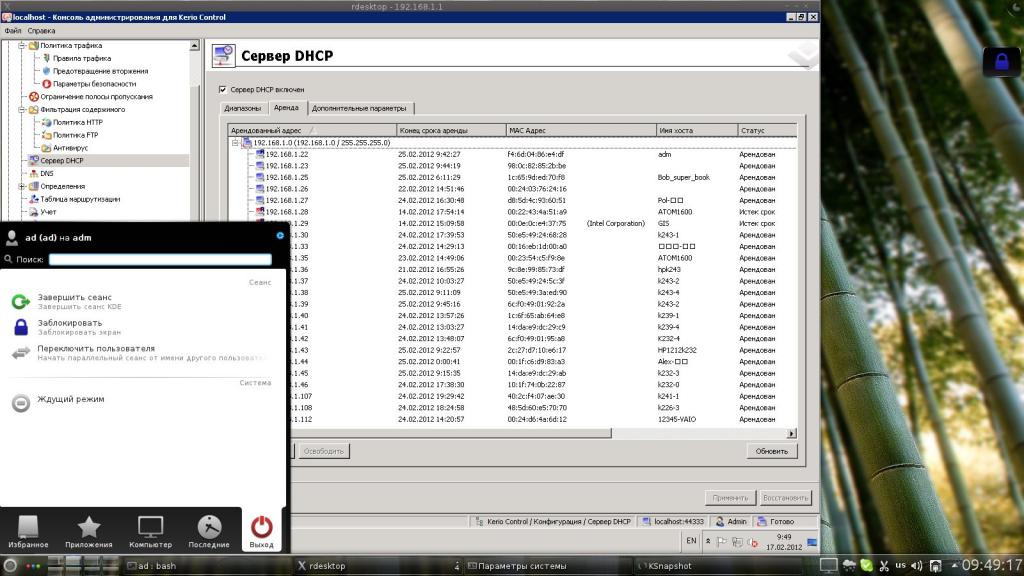The width and height of the screenshot is (1024, 576).
Task: Open the KDE kickoff launcher button
Action: (x=10, y=566)
